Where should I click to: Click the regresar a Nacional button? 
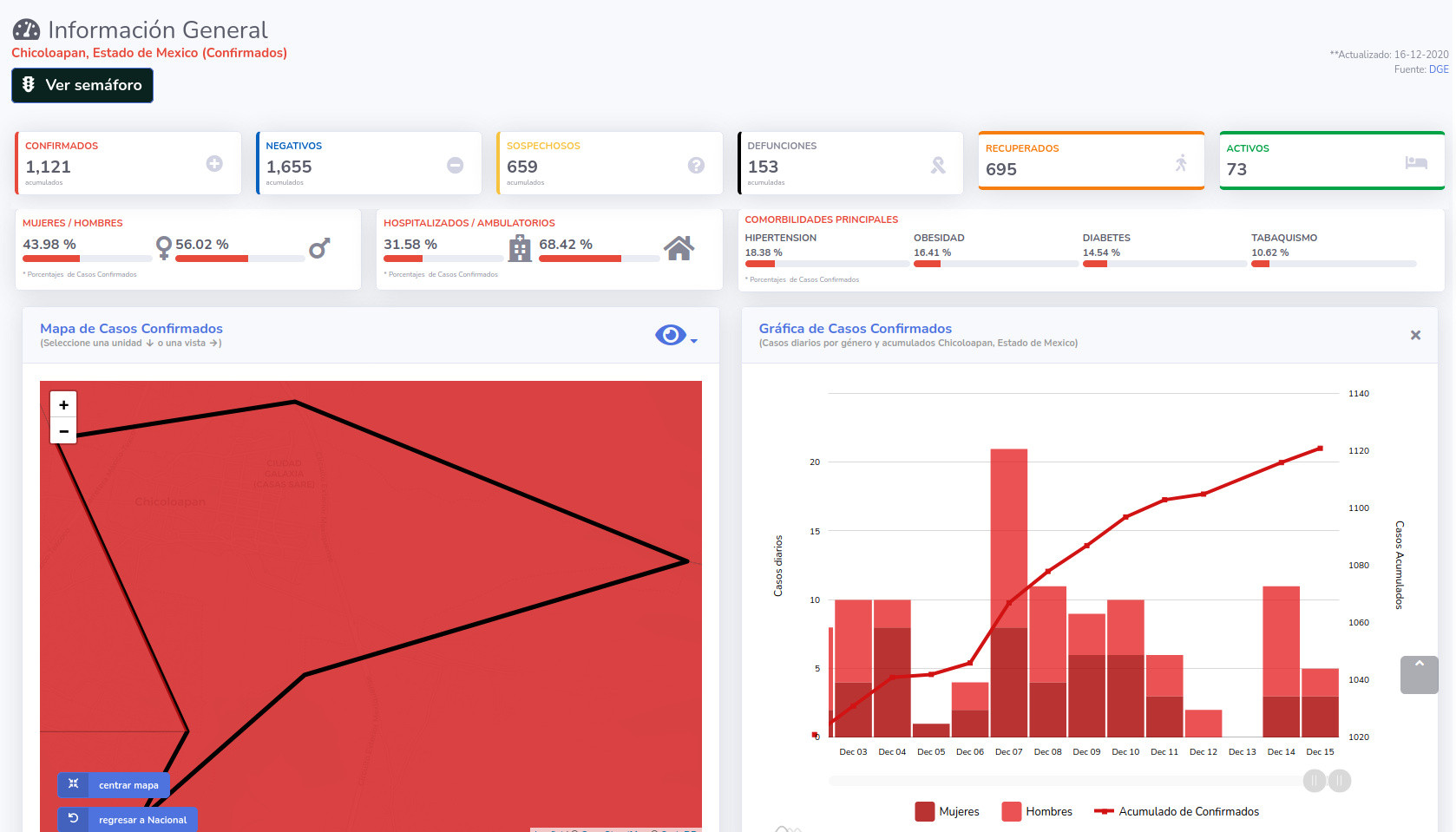128,819
